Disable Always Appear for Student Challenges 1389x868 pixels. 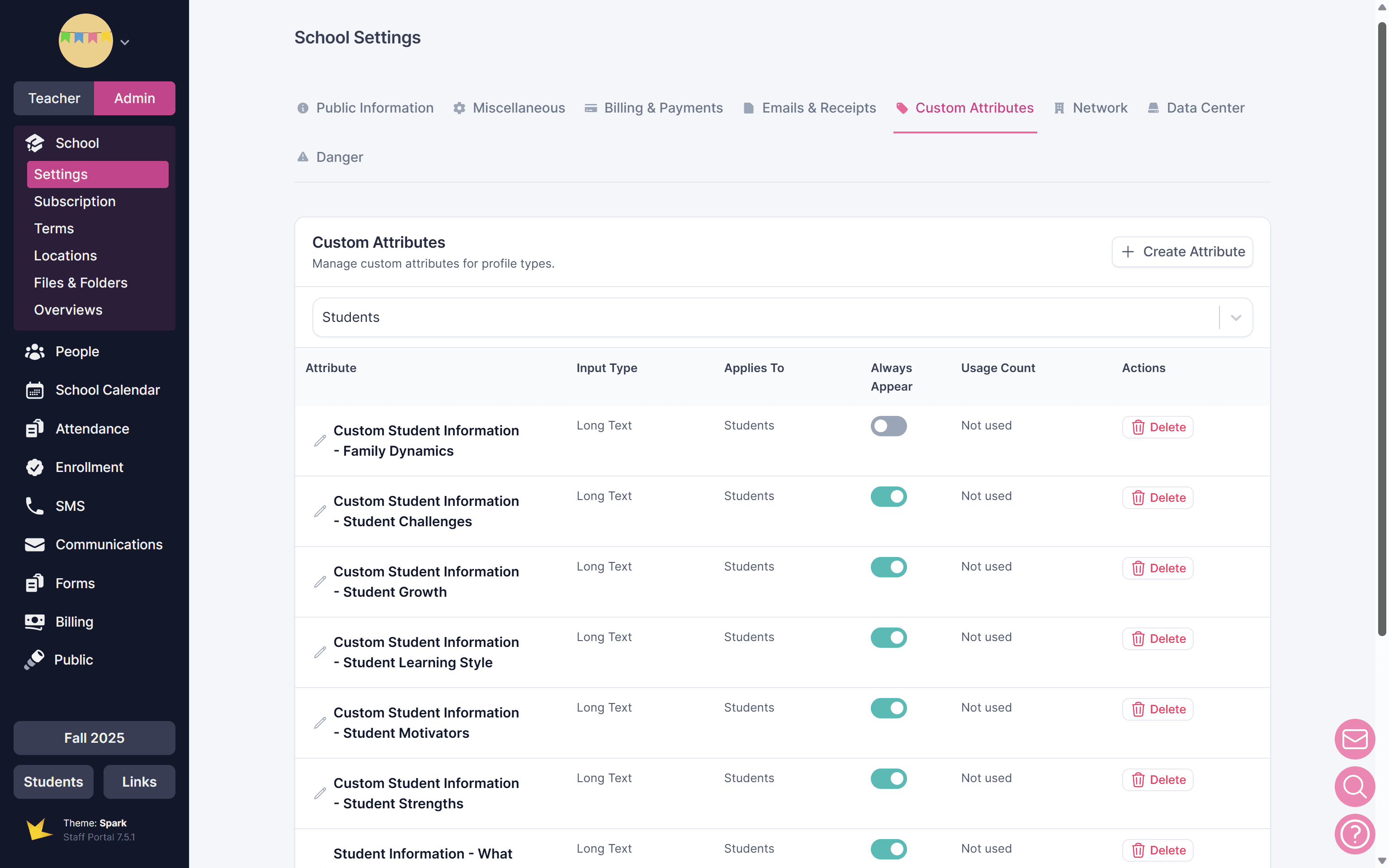coord(888,496)
